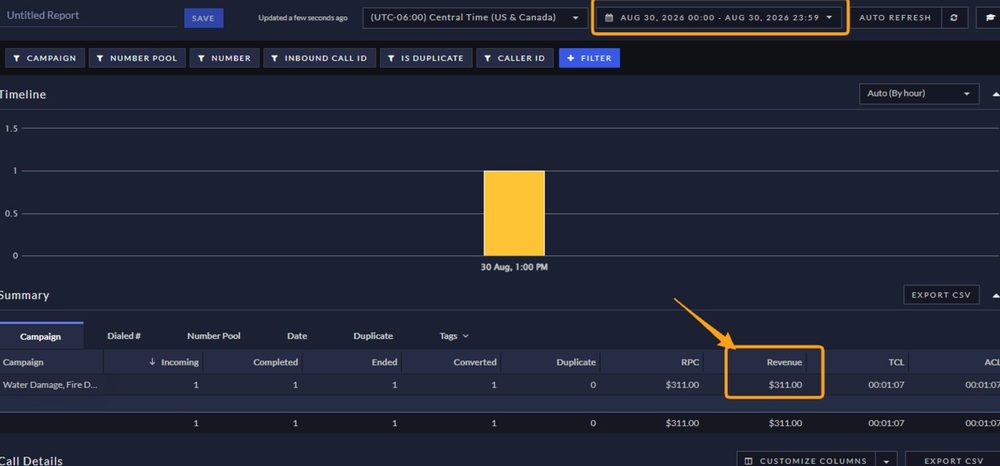Viewport: 1000px width, 466px height.
Task: Switch to the Duplicate tab
Action: (x=373, y=336)
